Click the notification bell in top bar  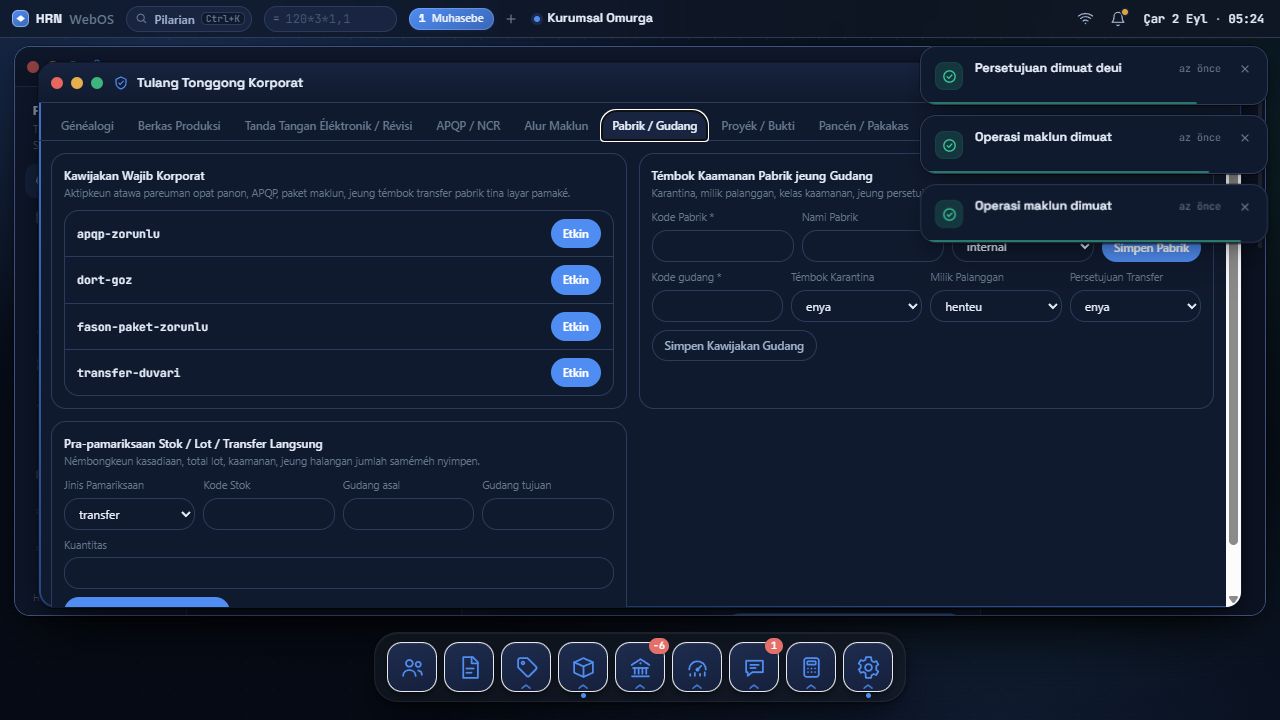(x=1118, y=18)
